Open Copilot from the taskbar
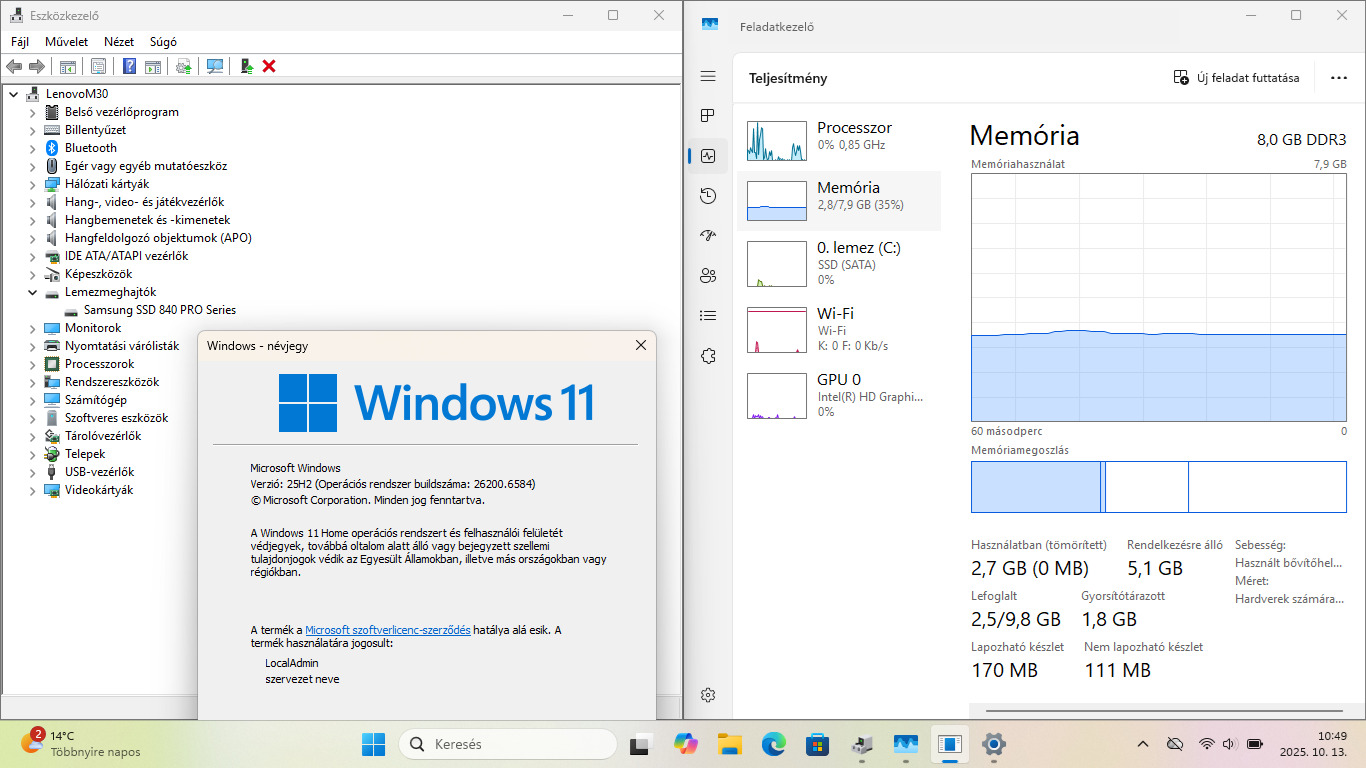Viewport: 1366px width, 768px height. click(685, 744)
